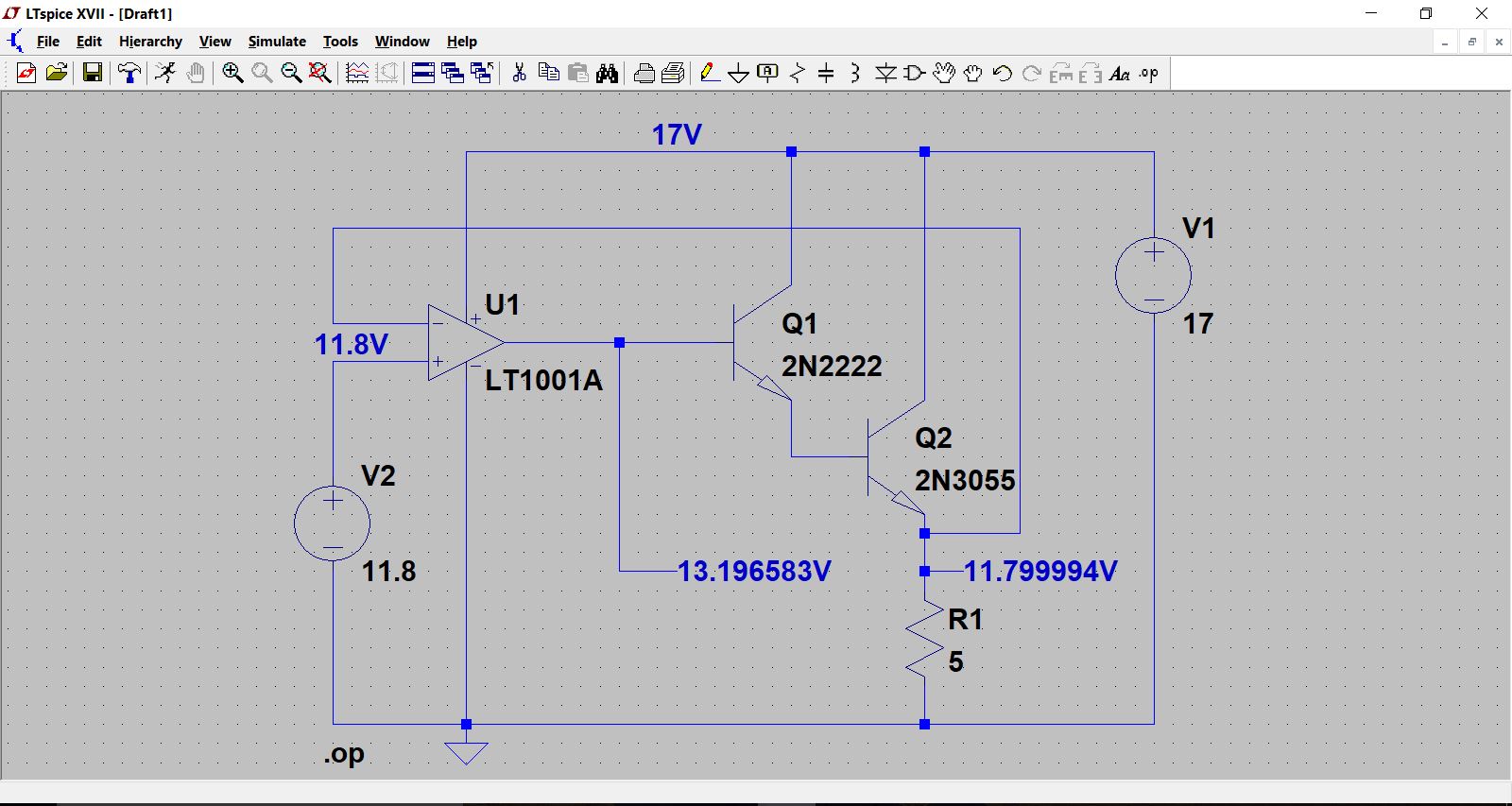Click the Print Setup icon

coord(674,73)
